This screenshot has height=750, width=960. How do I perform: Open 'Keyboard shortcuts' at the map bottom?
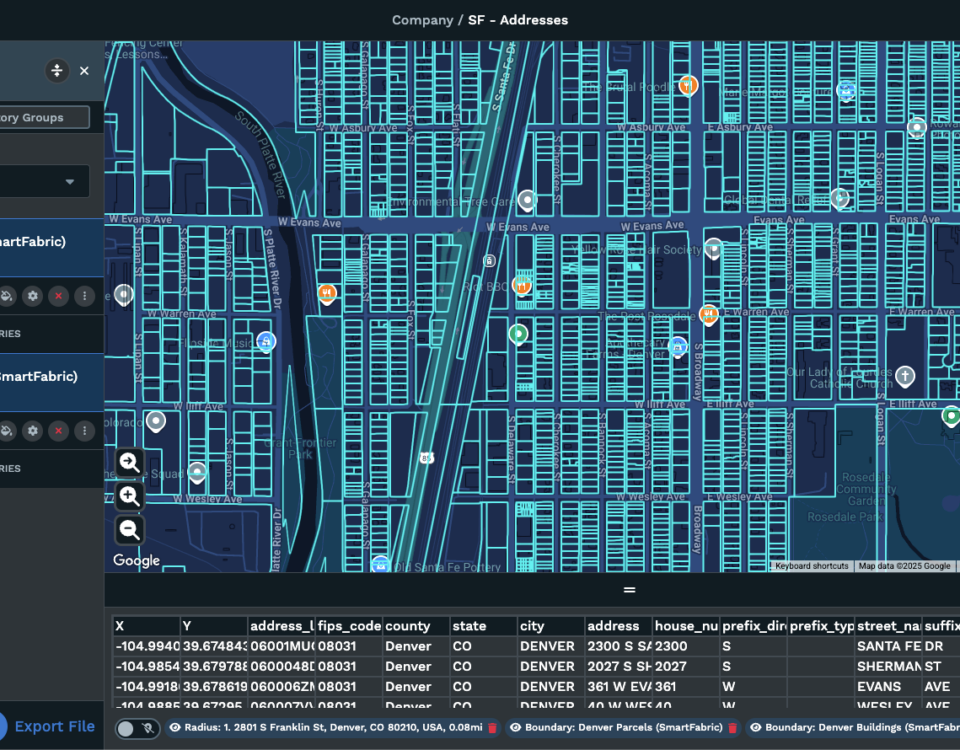(x=811, y=566)
